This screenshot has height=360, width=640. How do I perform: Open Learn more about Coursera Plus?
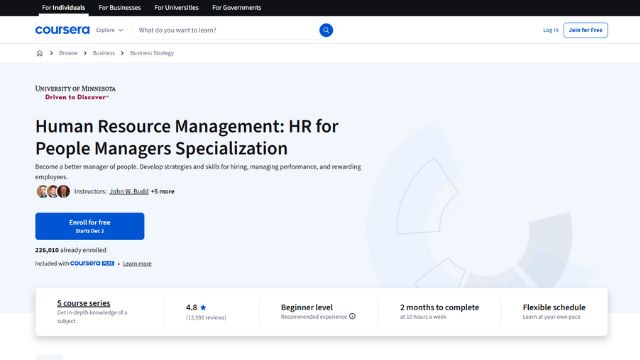point(137,264)
